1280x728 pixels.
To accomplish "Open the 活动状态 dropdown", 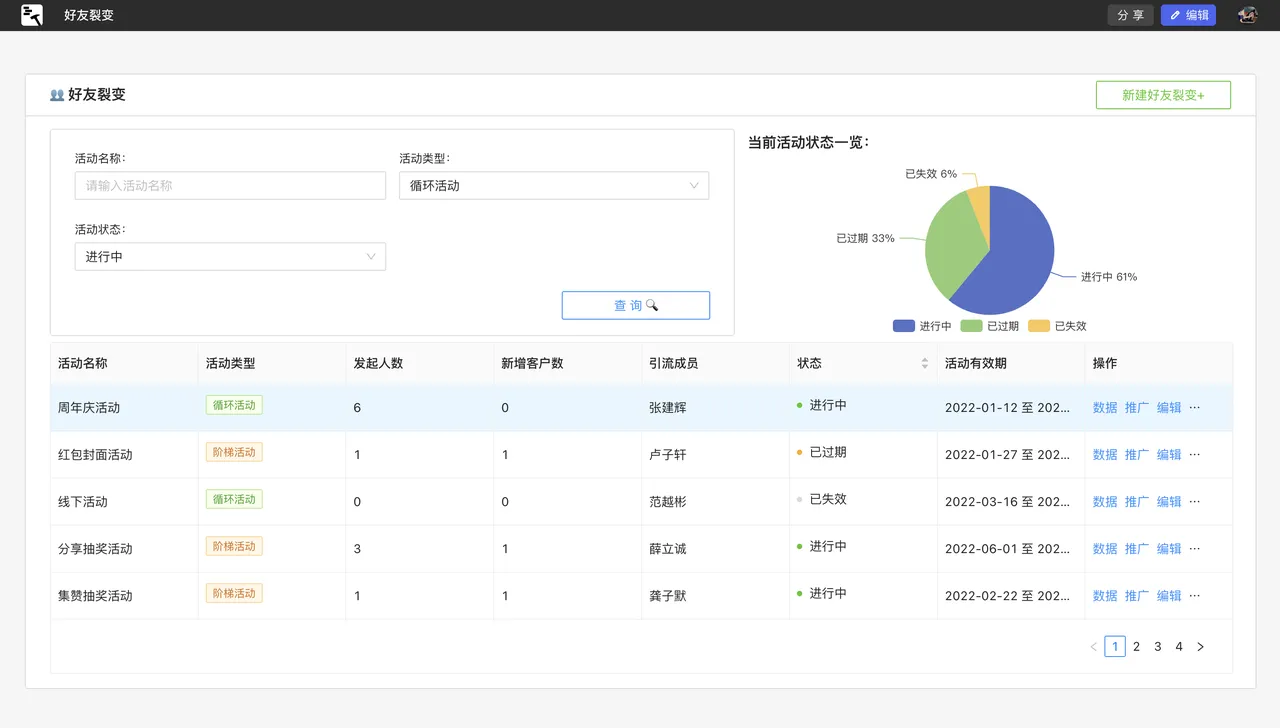I will pos(230,256).
